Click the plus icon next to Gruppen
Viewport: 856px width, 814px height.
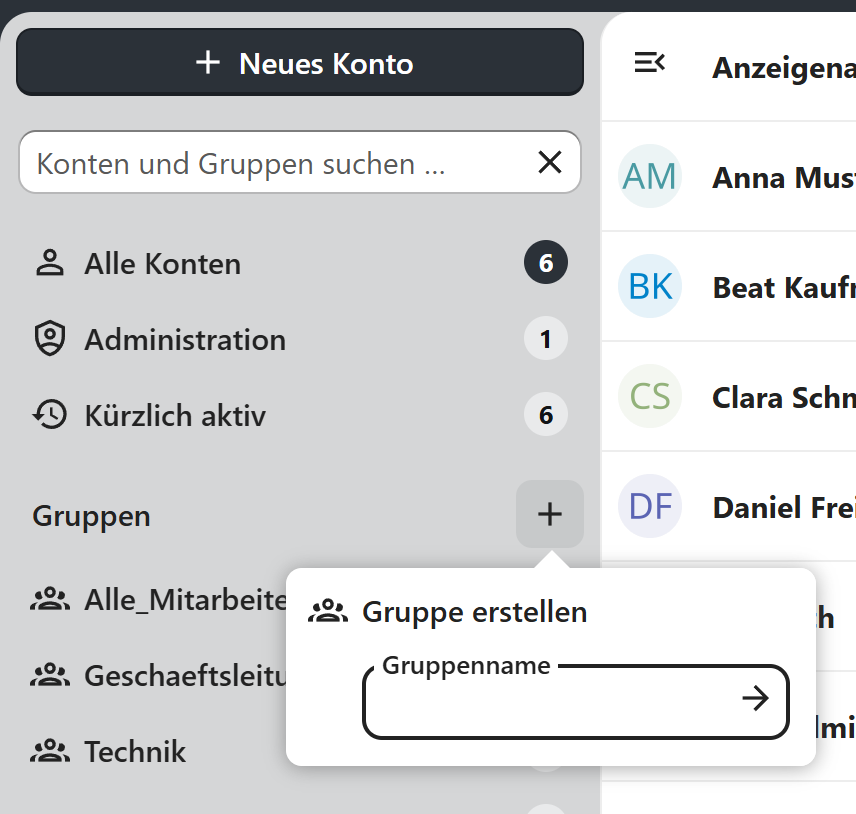(550, 514)
